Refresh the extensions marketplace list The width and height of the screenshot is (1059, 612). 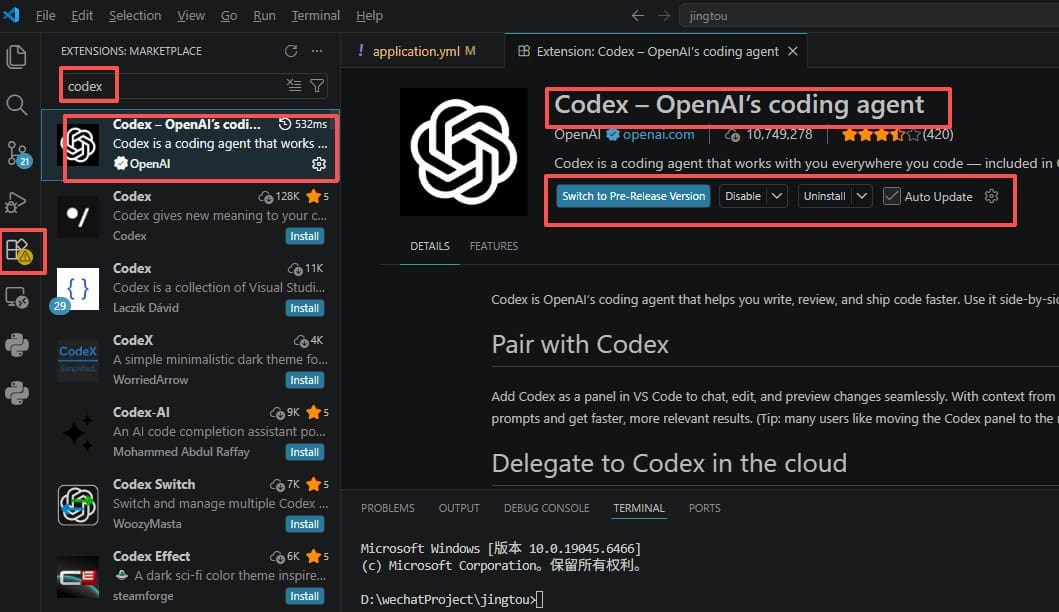click(291, 51)
